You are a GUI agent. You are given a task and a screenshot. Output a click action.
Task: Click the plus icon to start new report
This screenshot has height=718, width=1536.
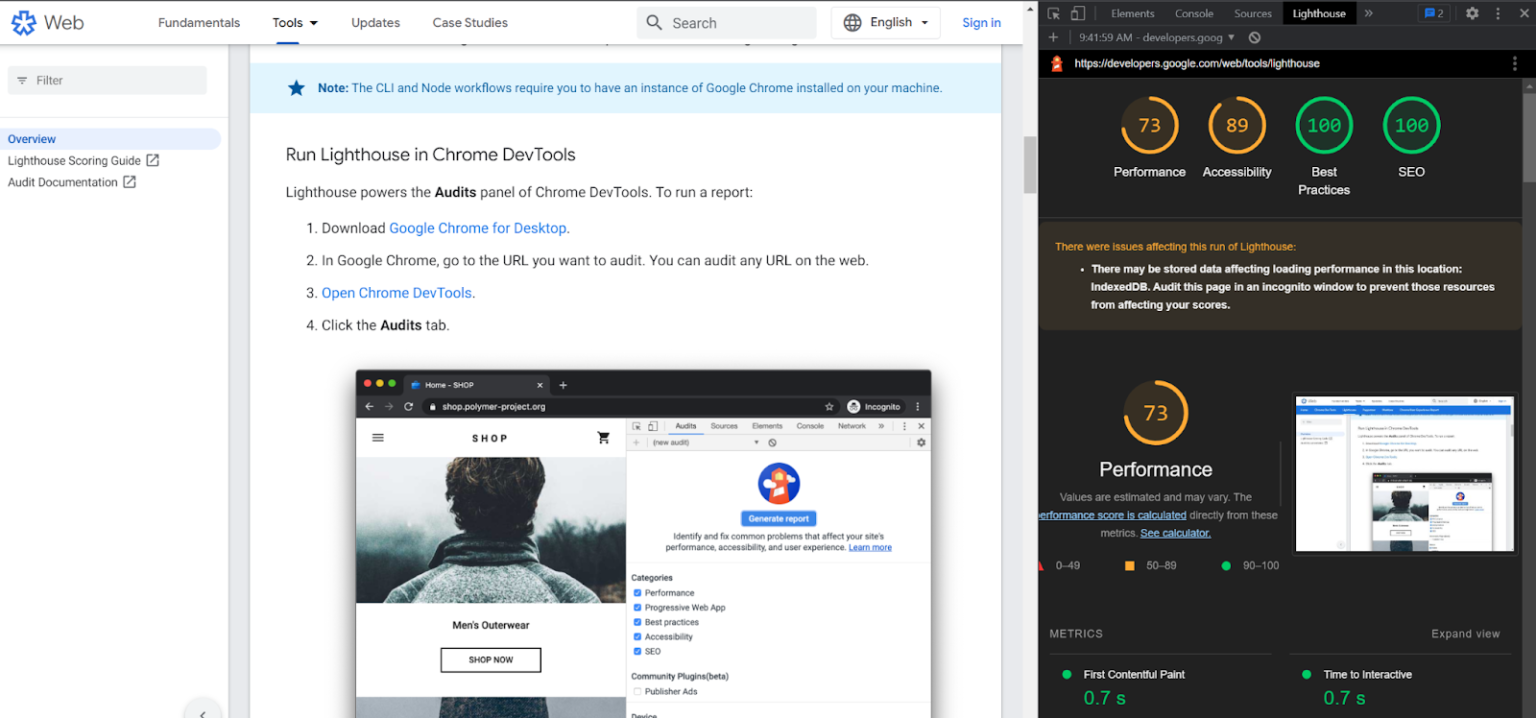tap(1053, 37)
